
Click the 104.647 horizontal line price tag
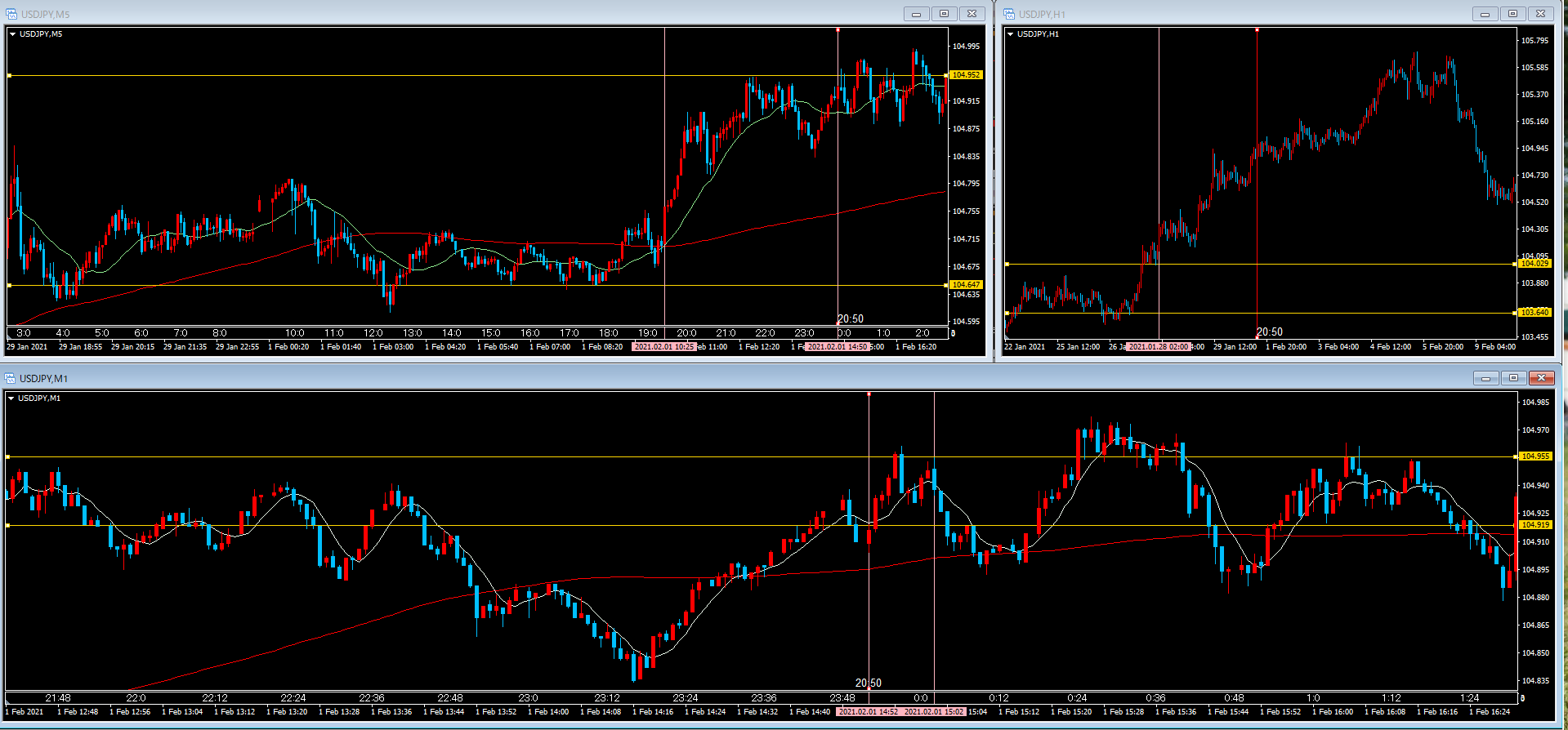click(965, 285)
